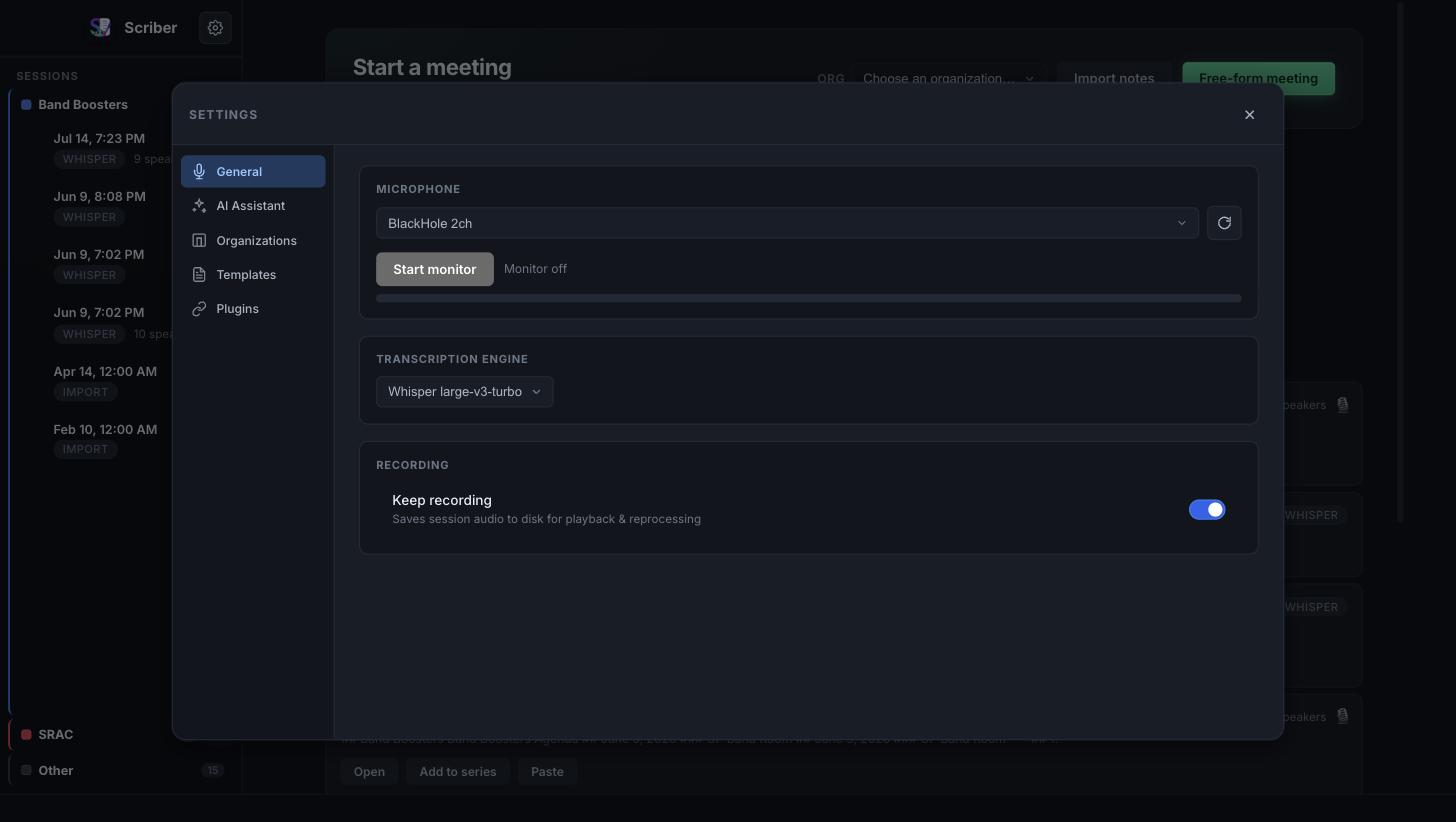Image resolution: width=1456 pixels, height=822 pixels.
Task: Close the Settings dialog with X
Action: 1249,115
